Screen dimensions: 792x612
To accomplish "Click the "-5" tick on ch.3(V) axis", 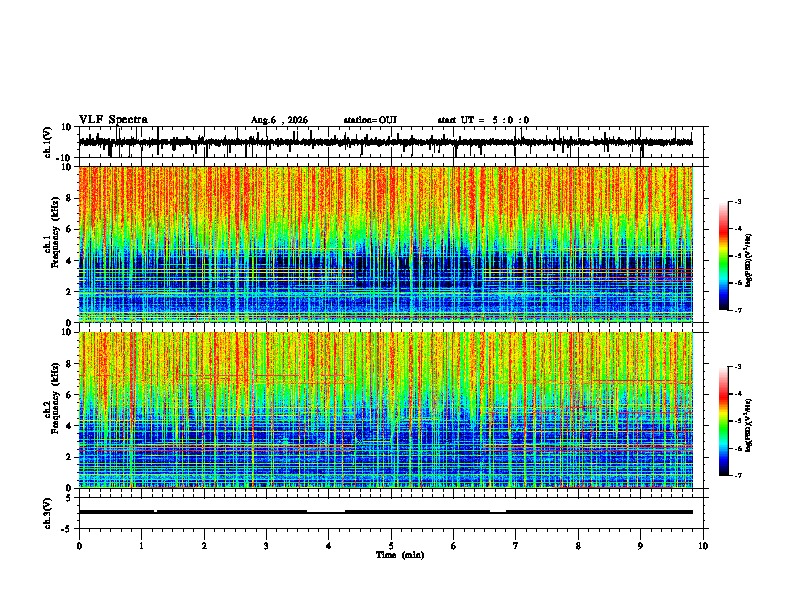I will coord(68,529).
